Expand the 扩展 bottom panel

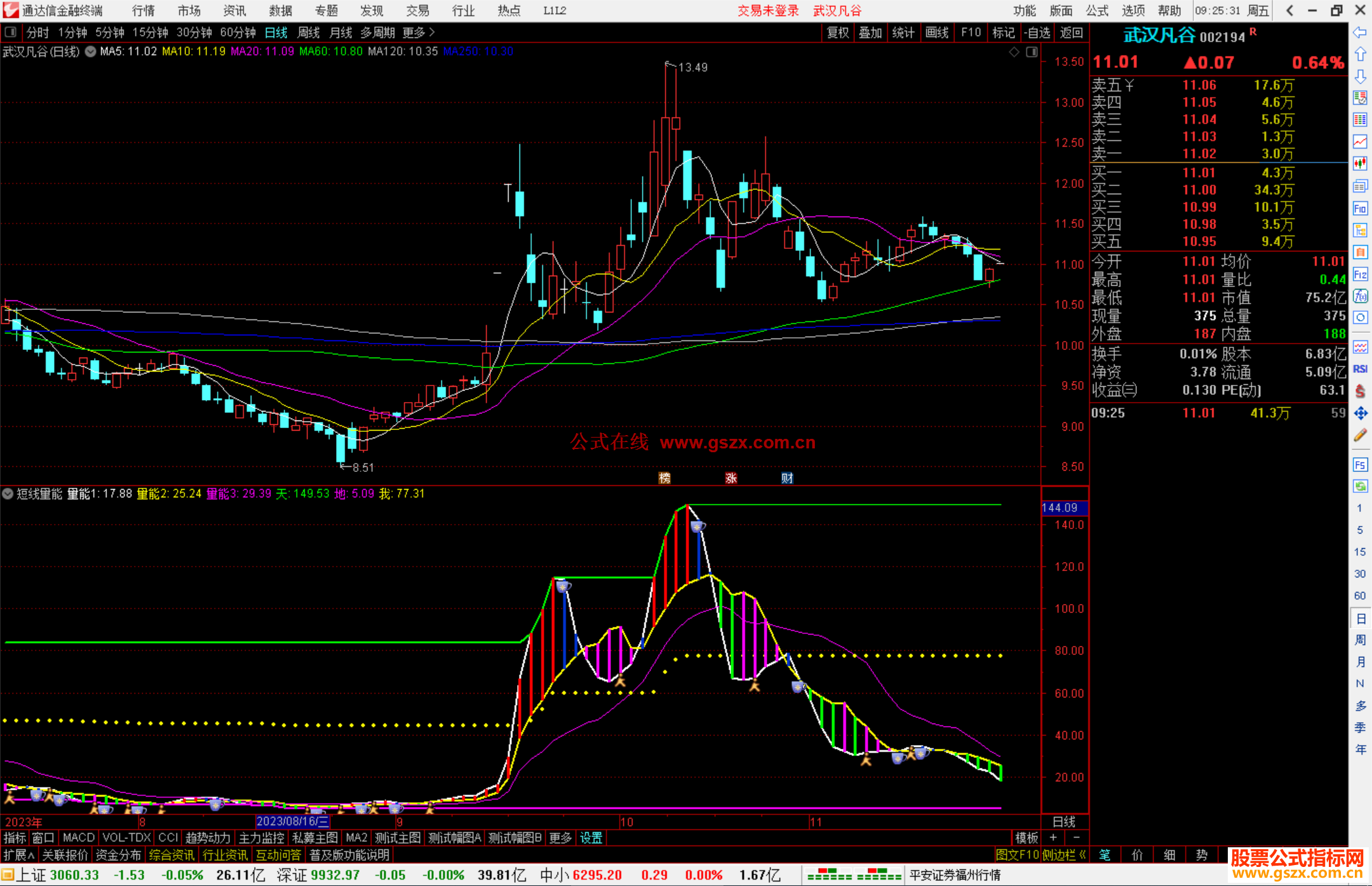pos(18,855)
